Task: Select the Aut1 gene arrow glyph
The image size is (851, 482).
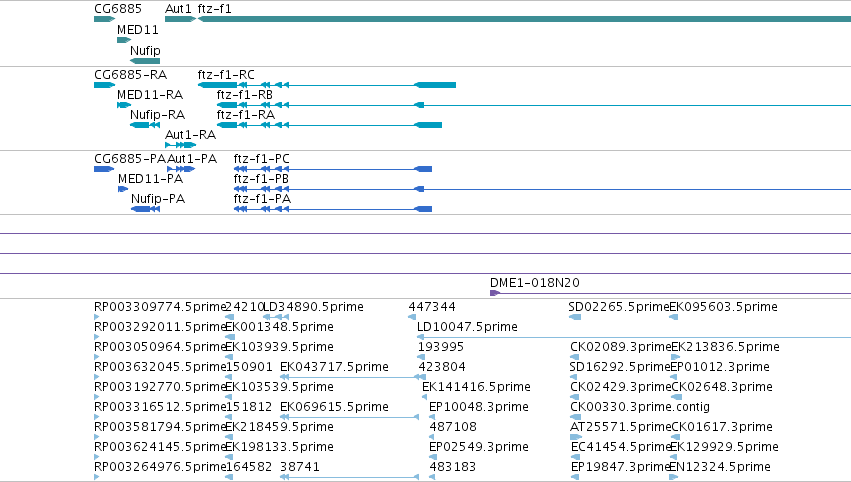Action: (180, 19)
